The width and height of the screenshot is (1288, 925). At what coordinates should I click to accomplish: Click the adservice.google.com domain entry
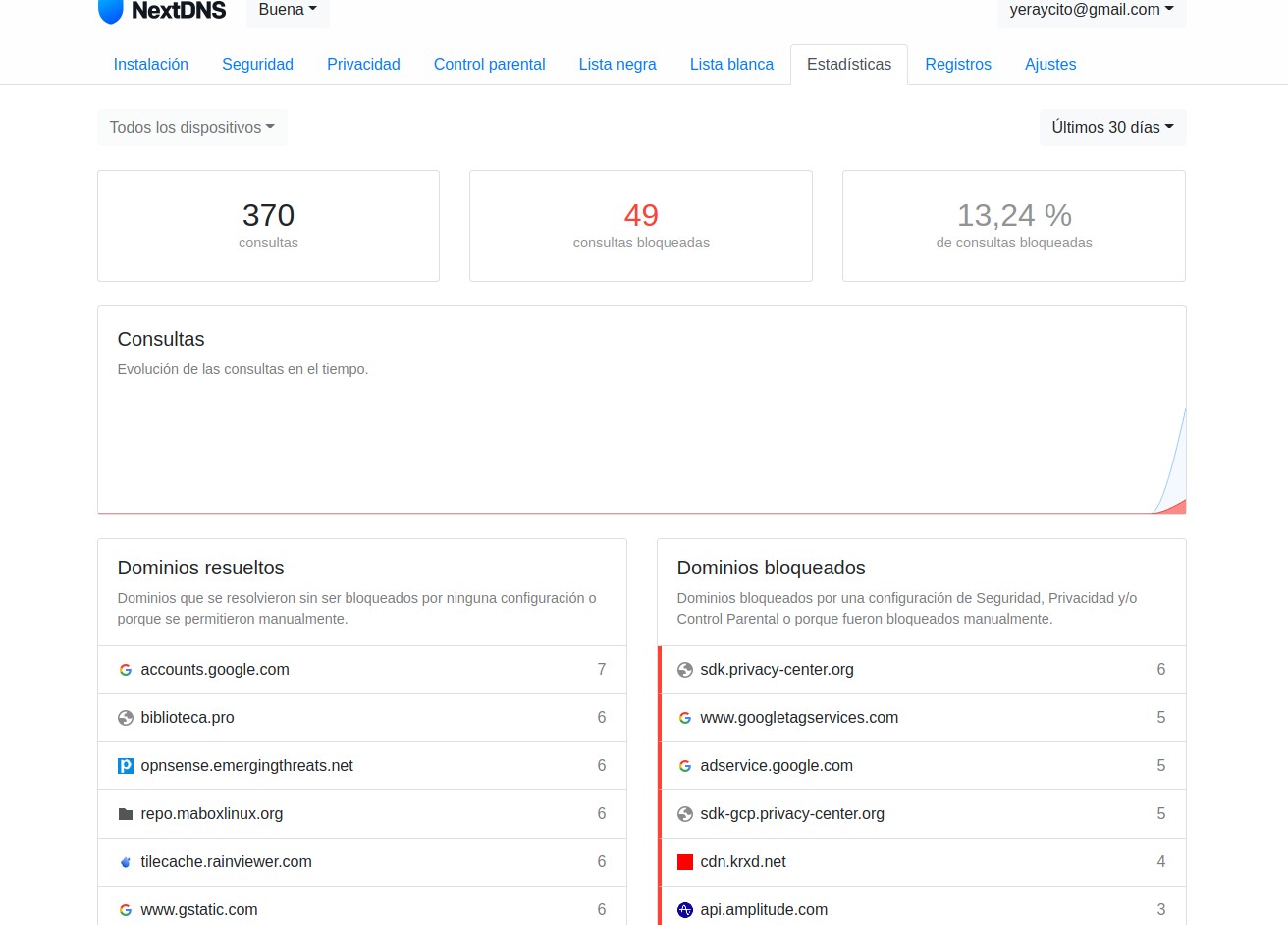click(777, 766)
